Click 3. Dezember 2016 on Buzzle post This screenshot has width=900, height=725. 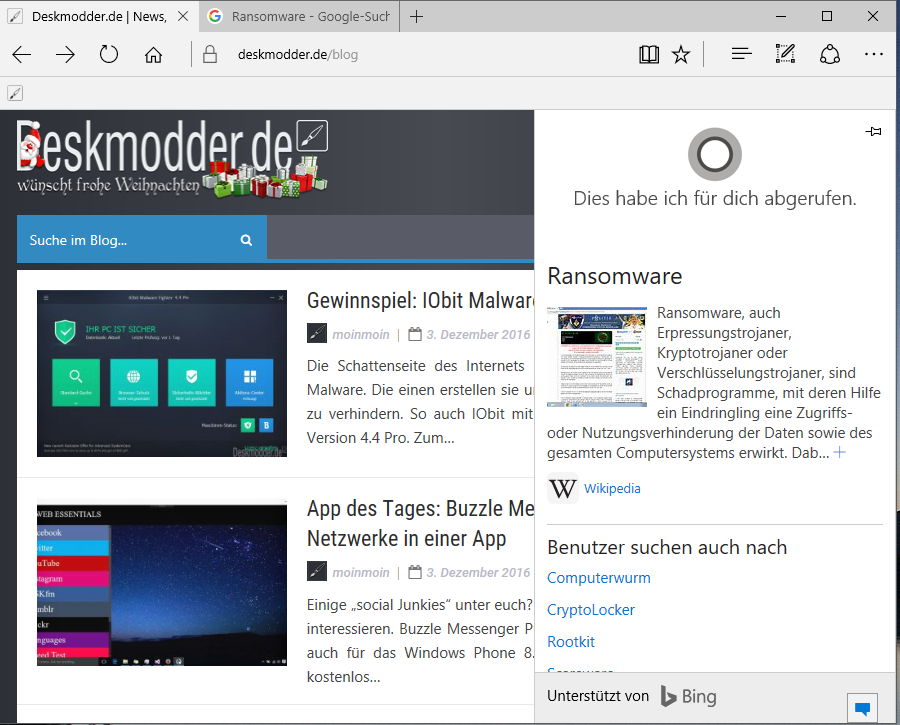click(478, 572)
